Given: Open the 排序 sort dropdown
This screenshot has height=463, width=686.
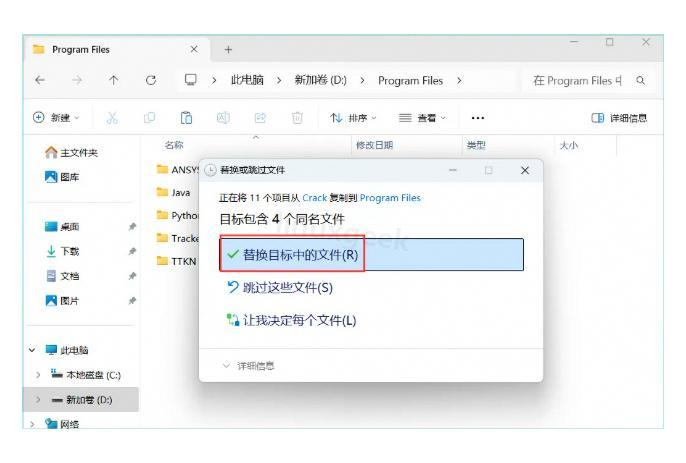Looking at the screenshot, I should point(354,118).
